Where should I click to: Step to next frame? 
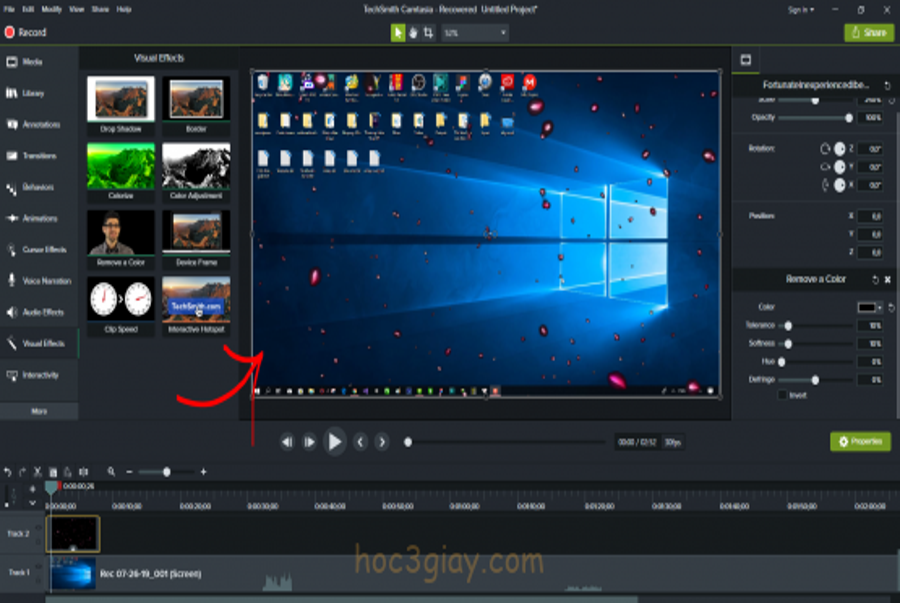309,442
